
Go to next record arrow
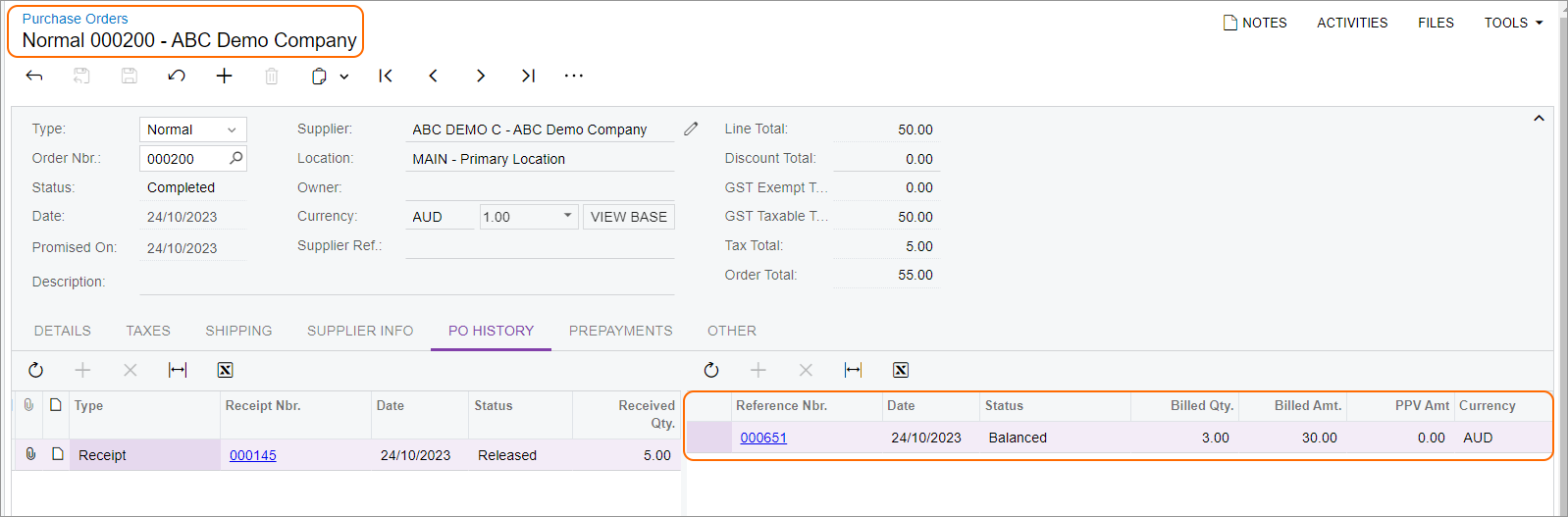point(480,76)
